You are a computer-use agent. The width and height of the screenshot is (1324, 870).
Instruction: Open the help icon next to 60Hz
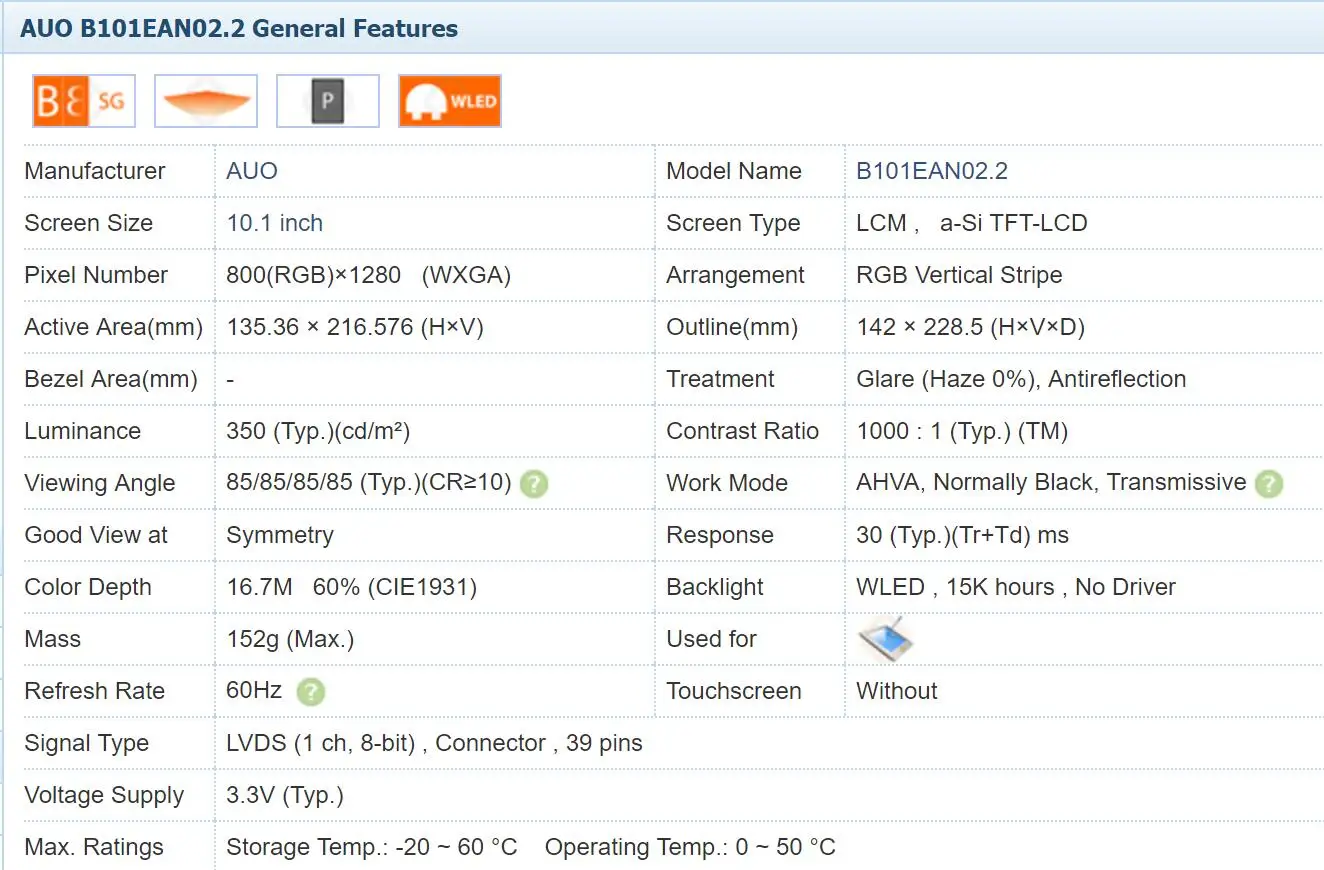click(311, 692)
